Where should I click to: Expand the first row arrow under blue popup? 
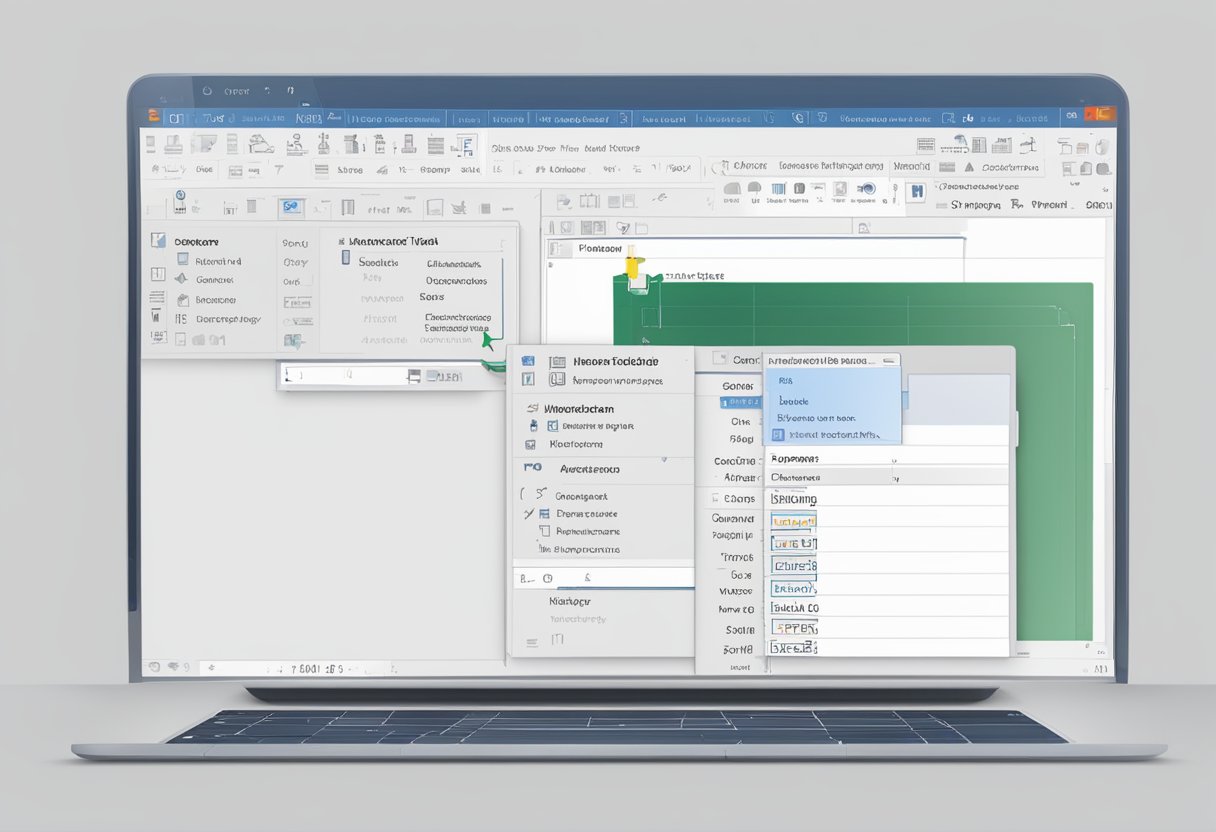893,460
